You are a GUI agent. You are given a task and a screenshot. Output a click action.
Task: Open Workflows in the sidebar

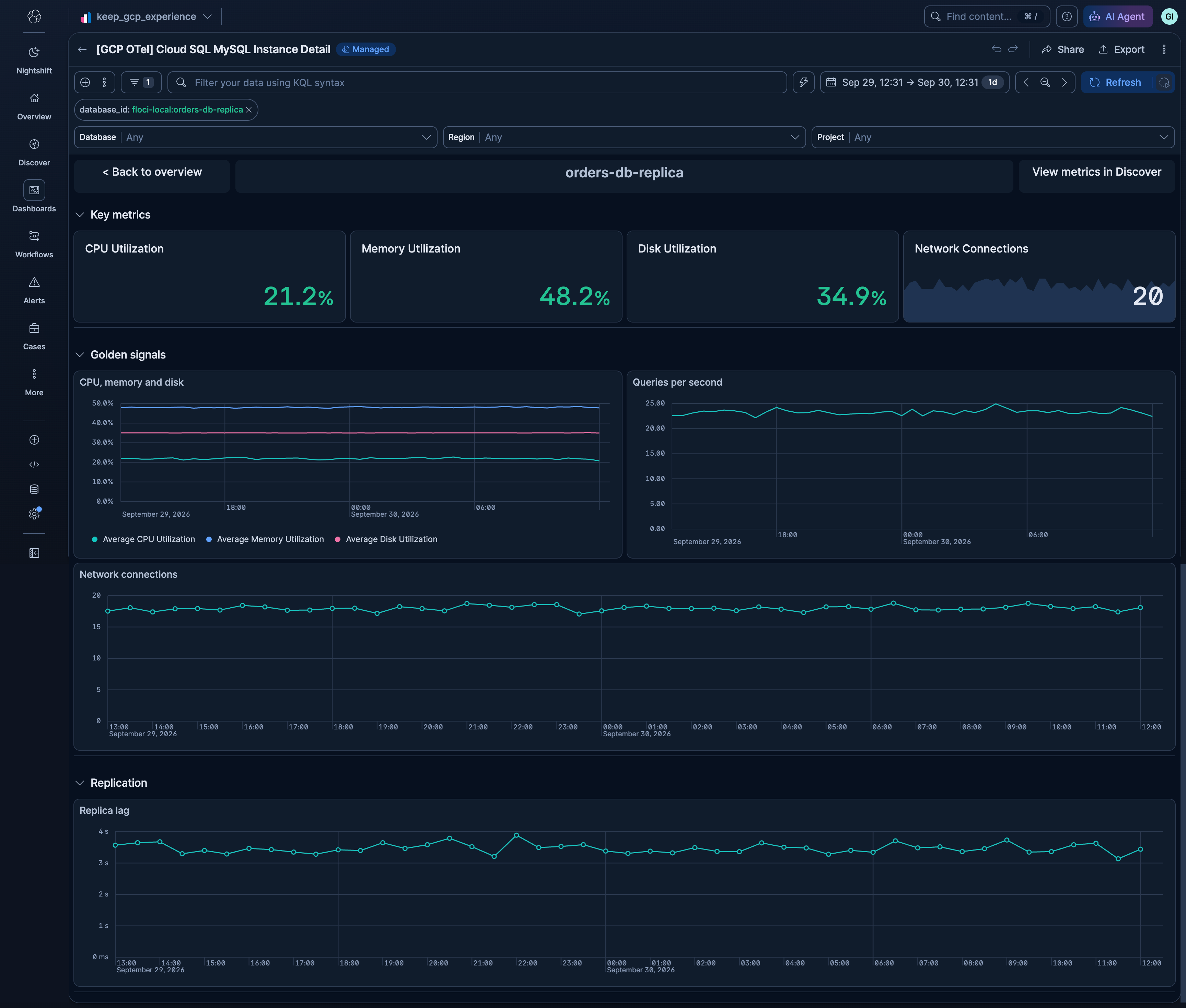coord(34,245)
